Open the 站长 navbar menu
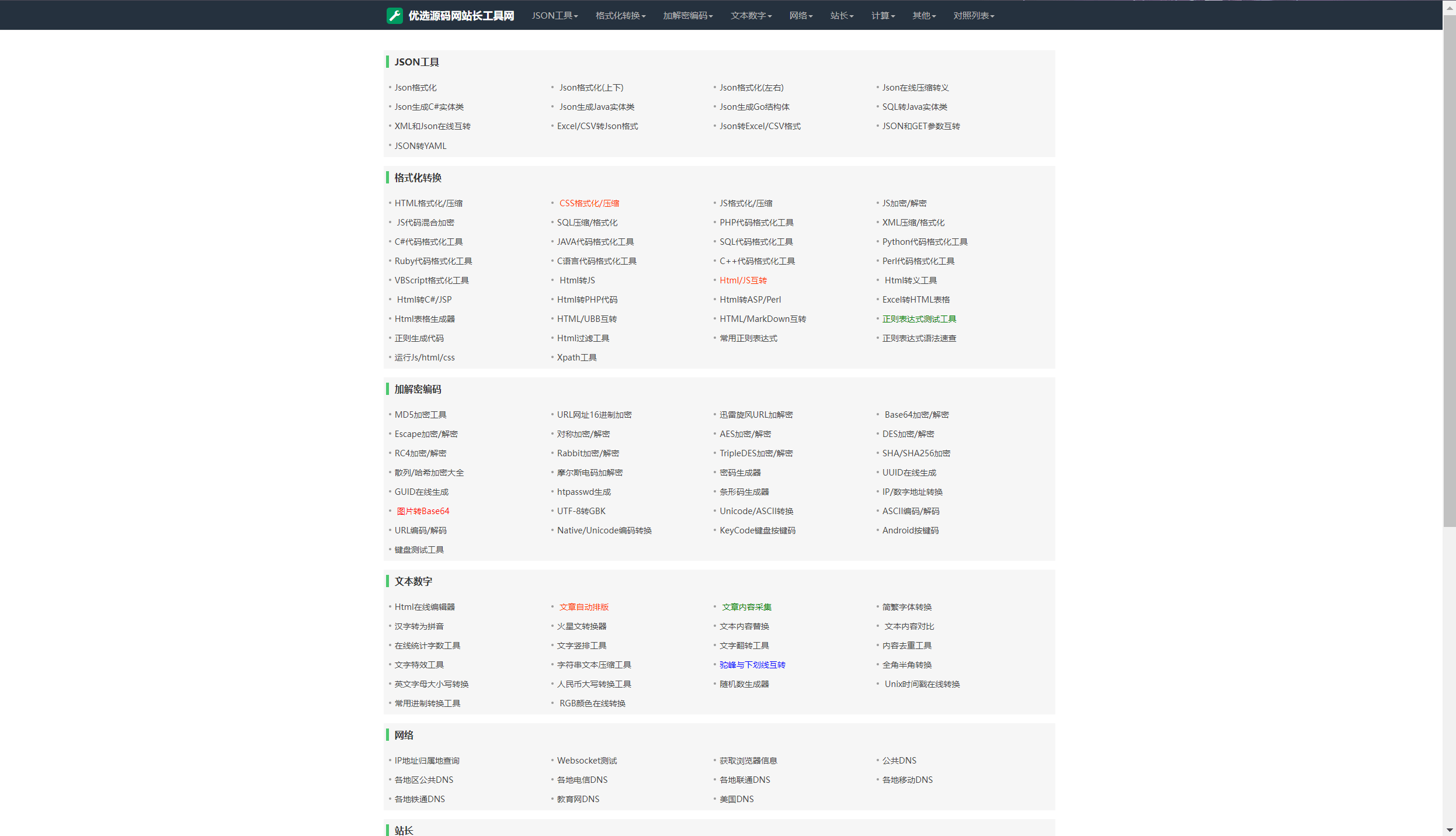Screen dimensions: 1456x836 [x=841, y=16]
